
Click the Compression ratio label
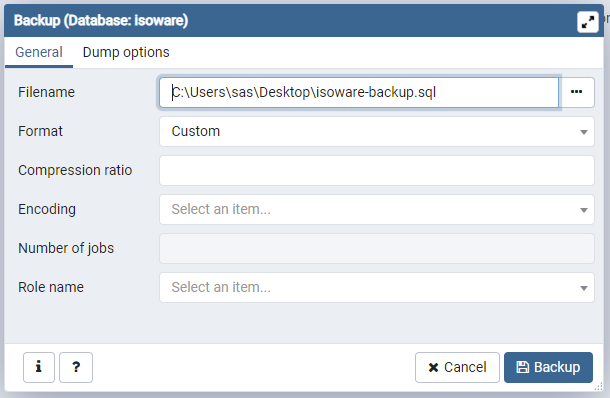(x=75, y=170)
